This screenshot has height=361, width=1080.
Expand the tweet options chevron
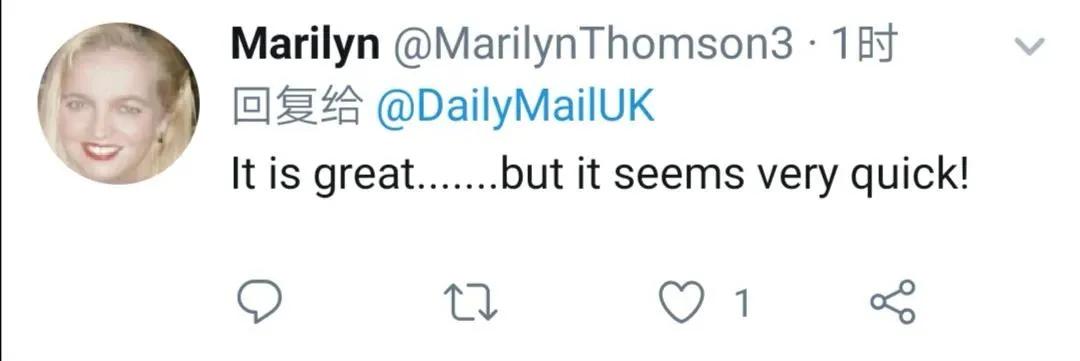1030,47
